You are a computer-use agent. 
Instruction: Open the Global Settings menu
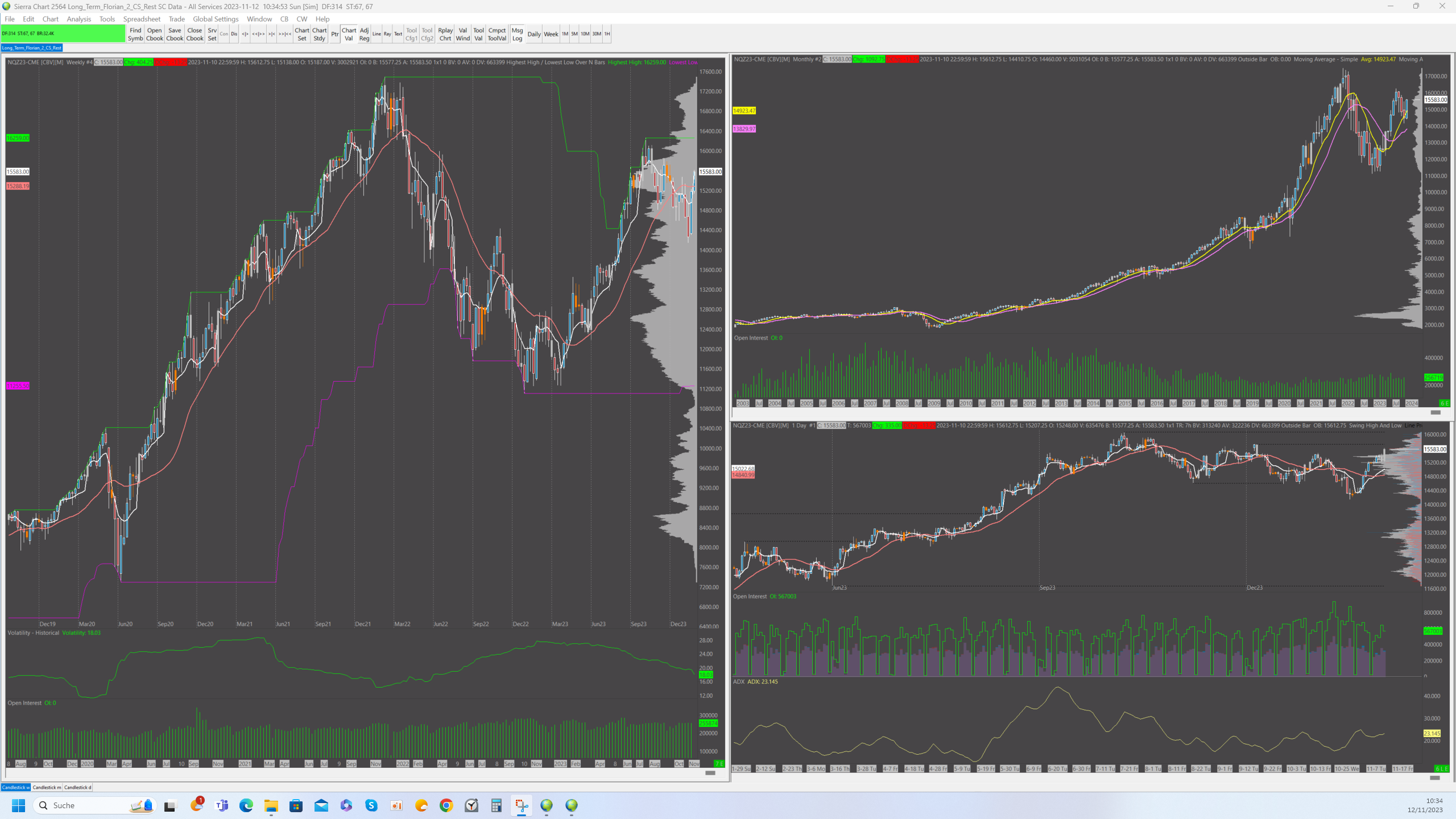(x=216, y=19)
